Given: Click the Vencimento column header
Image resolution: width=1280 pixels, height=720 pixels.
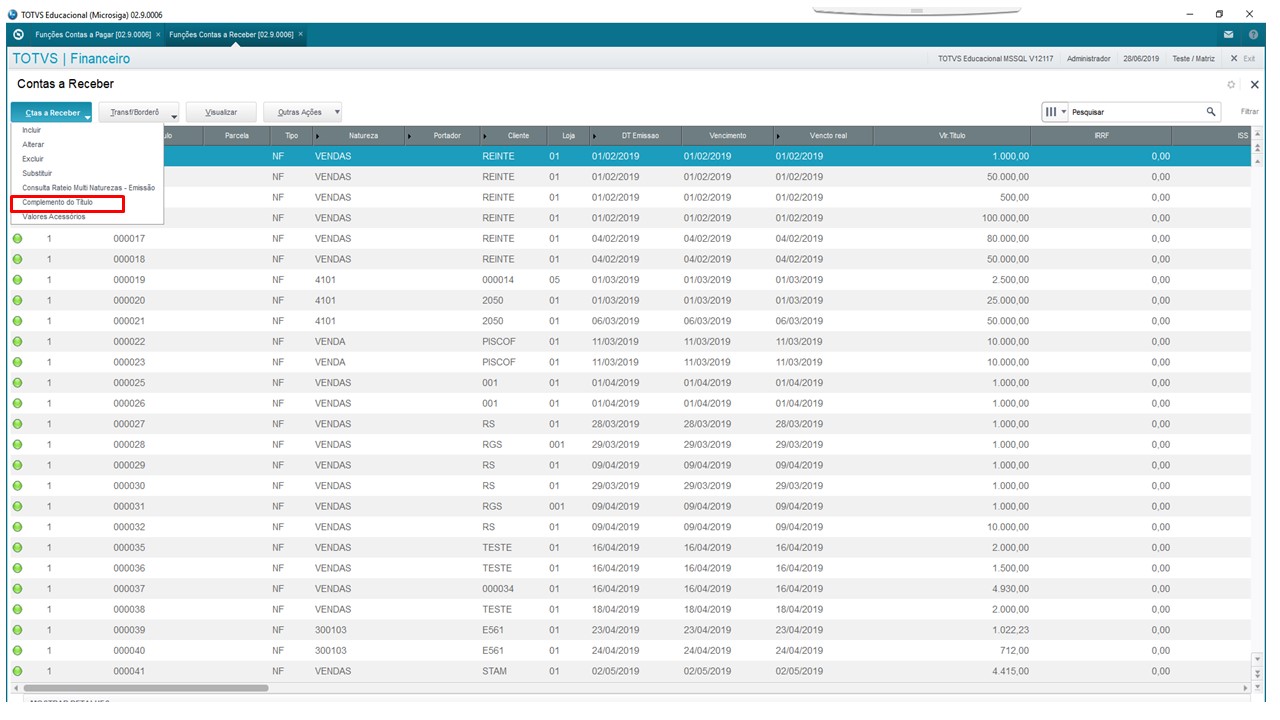Looking at the screenshot, I should click(x=727, y=135).
